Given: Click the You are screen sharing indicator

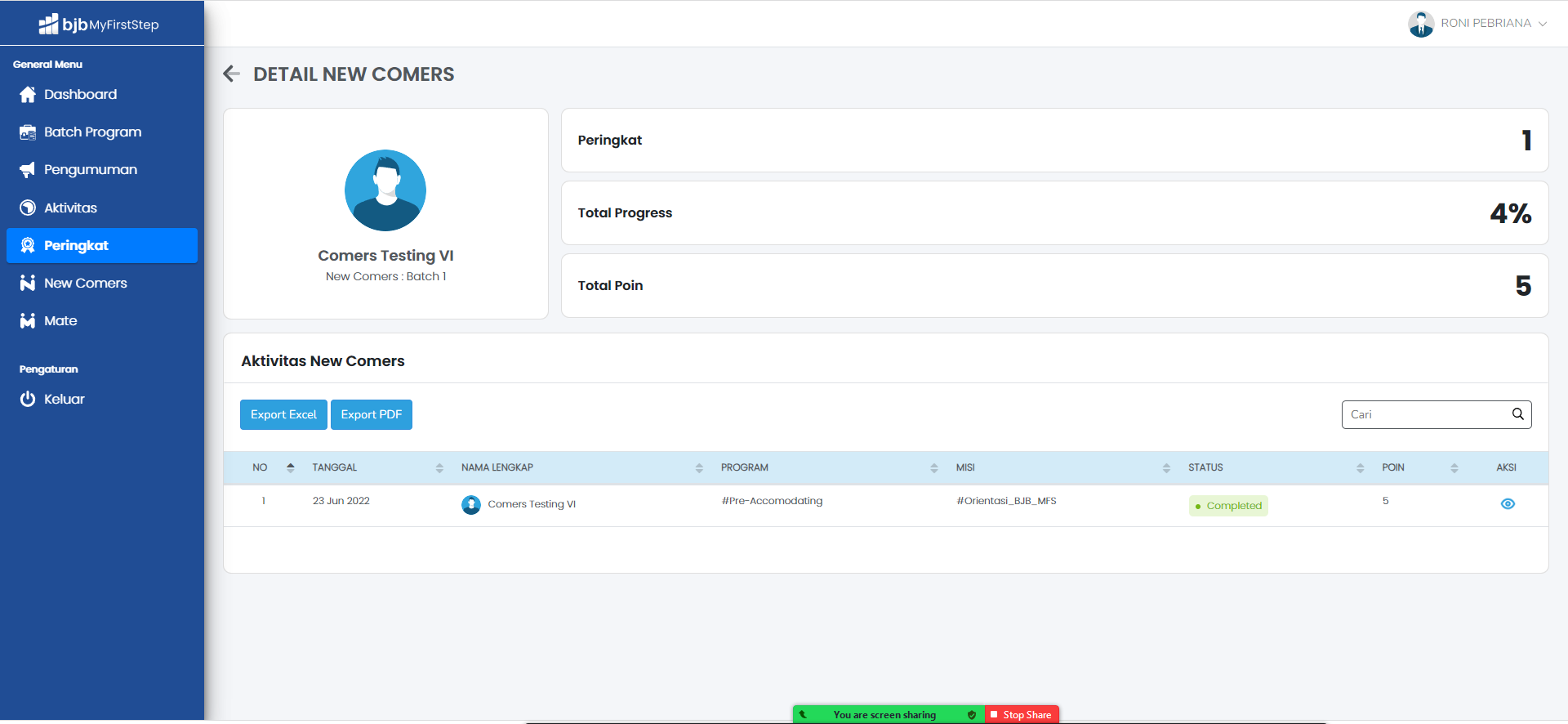Looking at the screenshot, I should pos(884,715).
